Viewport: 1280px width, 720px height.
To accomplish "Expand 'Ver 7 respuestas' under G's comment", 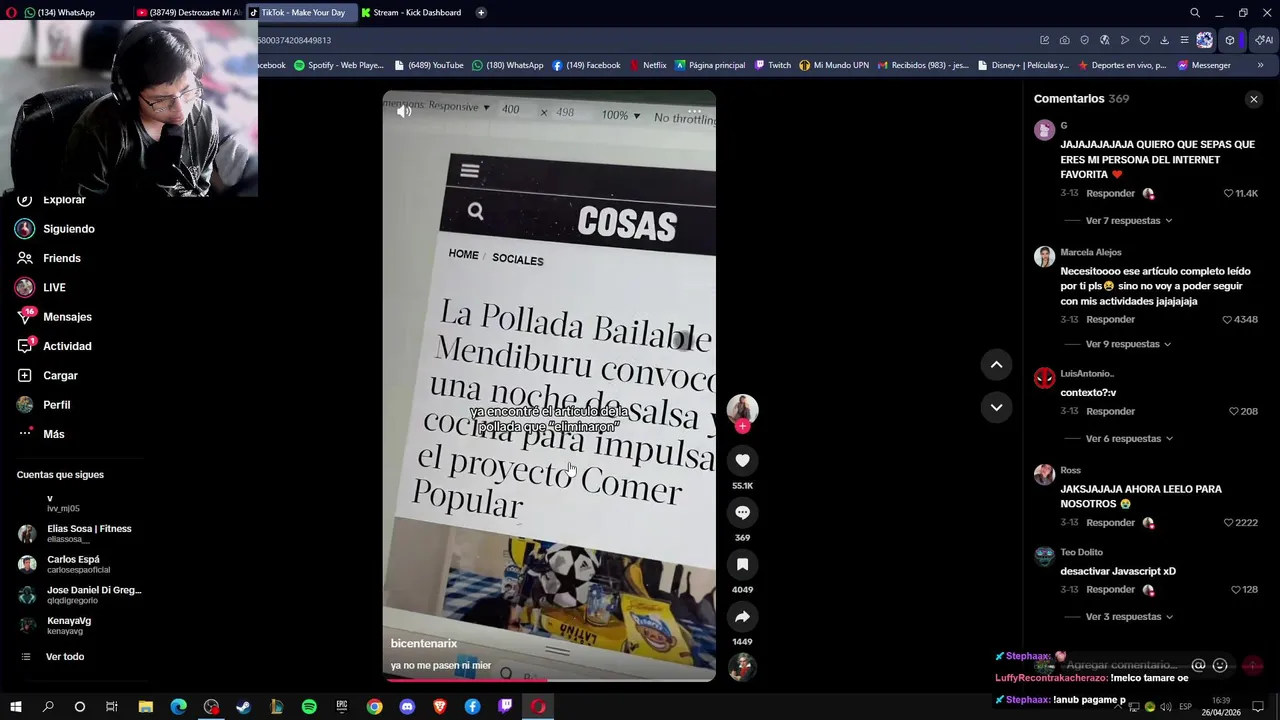I will [1128, 220].
